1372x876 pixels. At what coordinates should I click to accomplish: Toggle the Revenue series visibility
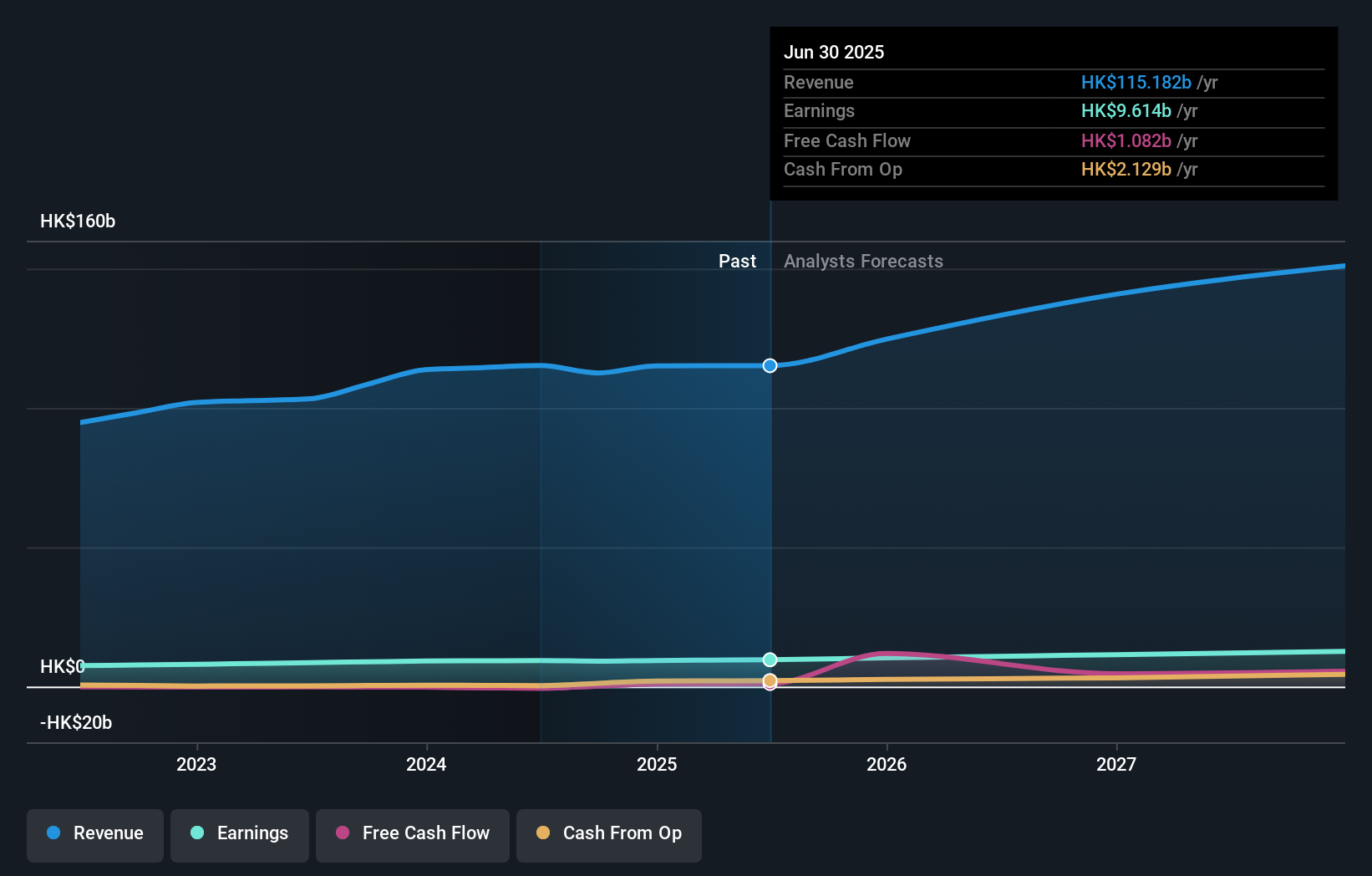94,835
